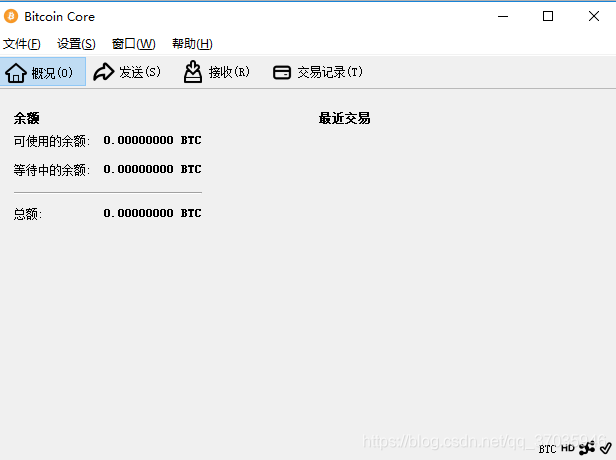The image size is (616, 460).
Task: Open the 帮助(H) menu
Action: [x=192, y=44]
